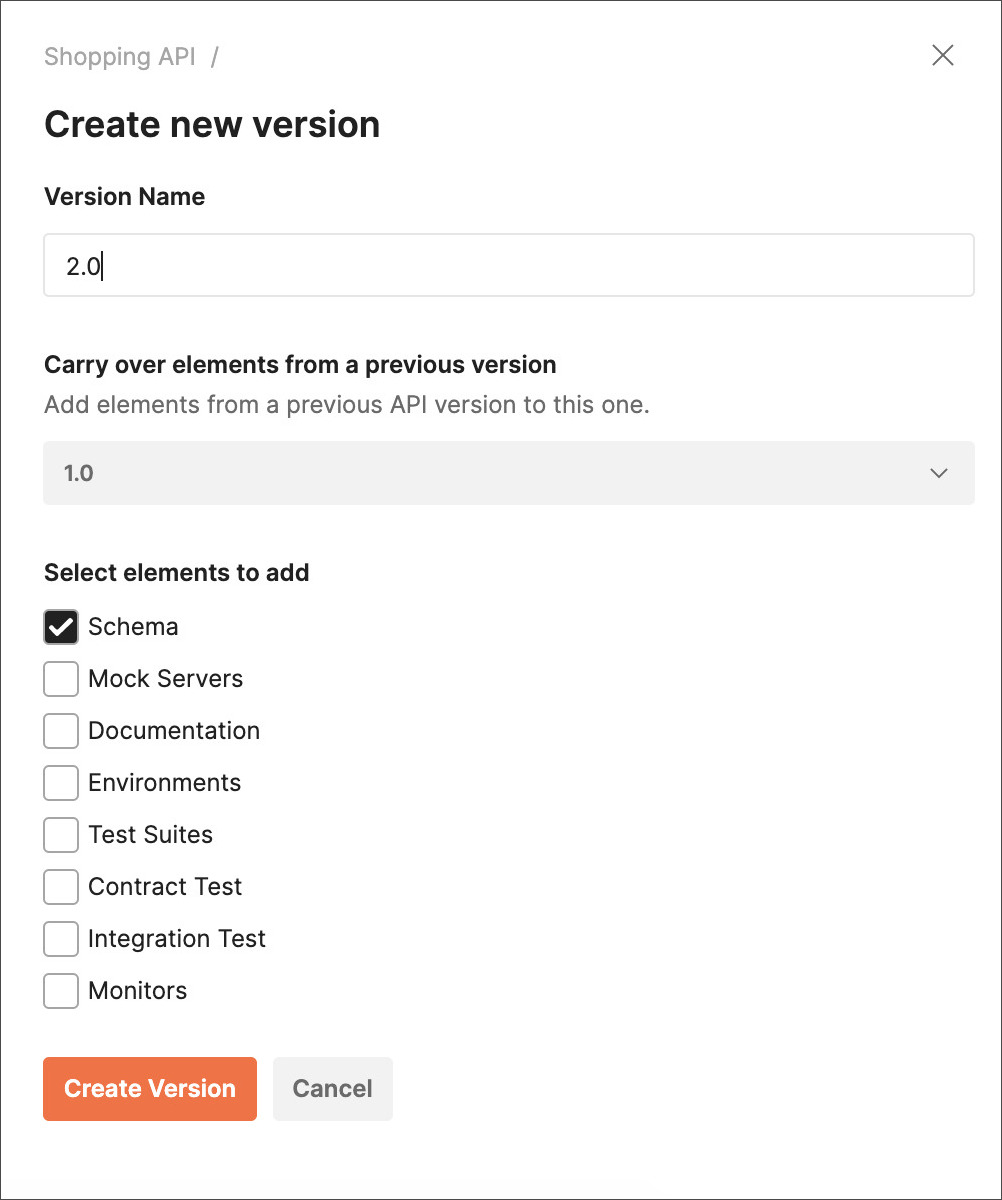The image size is (1002, 1200).
Task: Select the Monitors label text
Action: point(138,991)
